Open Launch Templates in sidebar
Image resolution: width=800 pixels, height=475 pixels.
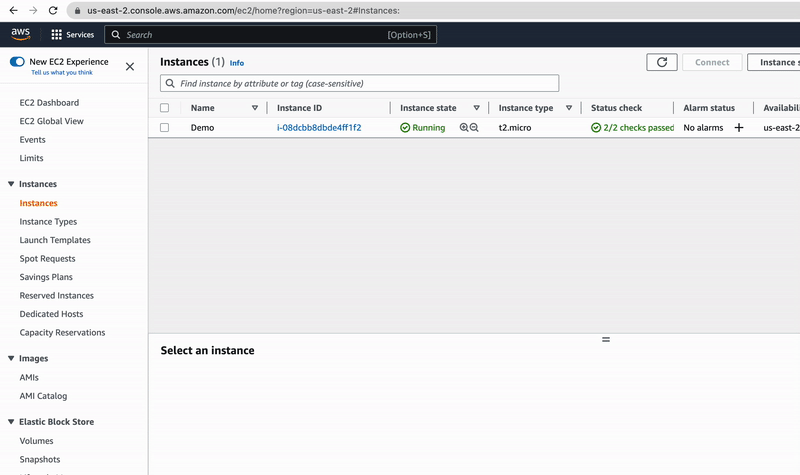(55, 240)
